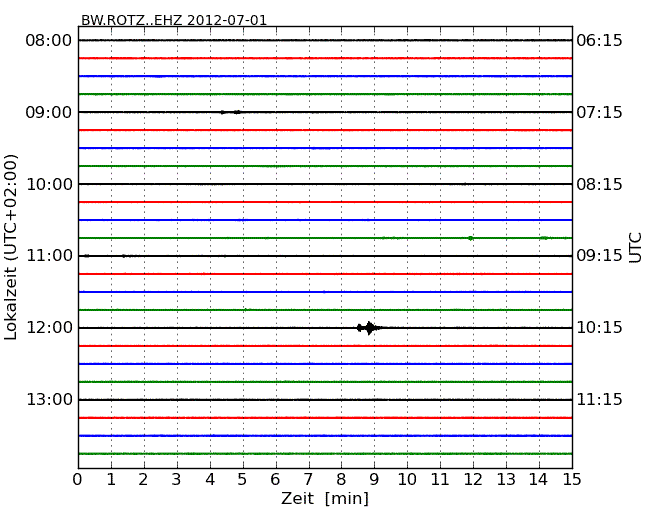The image size is (650, 520).
Task: Click the 11:00 local time label
Action: pos(49,256)
